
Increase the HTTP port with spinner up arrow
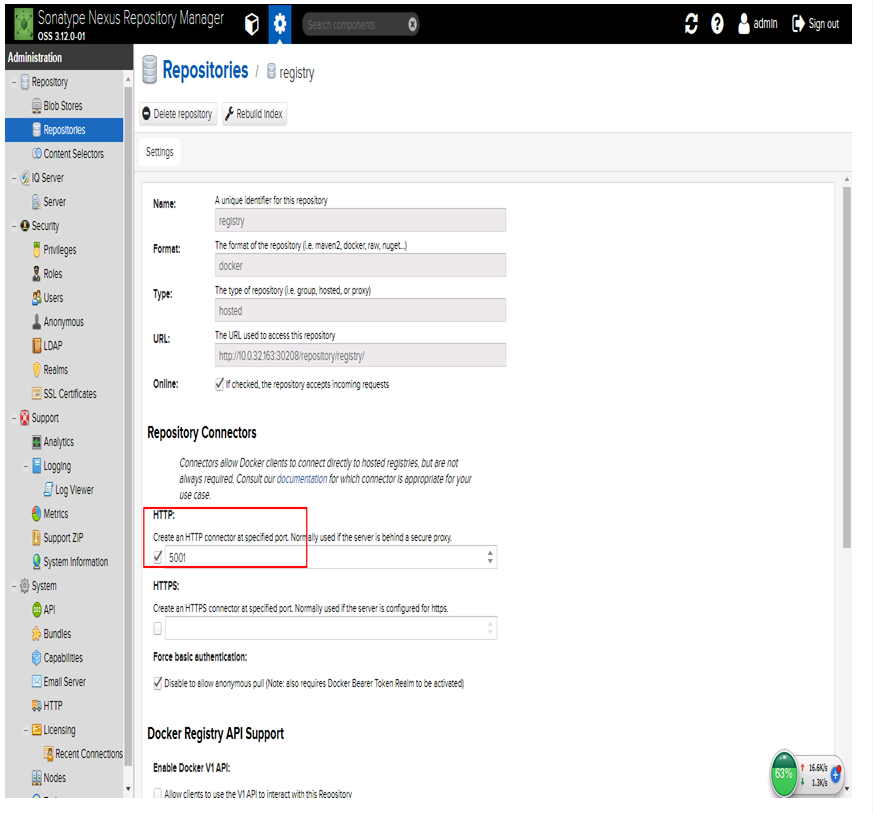click(x=490, y=553)
